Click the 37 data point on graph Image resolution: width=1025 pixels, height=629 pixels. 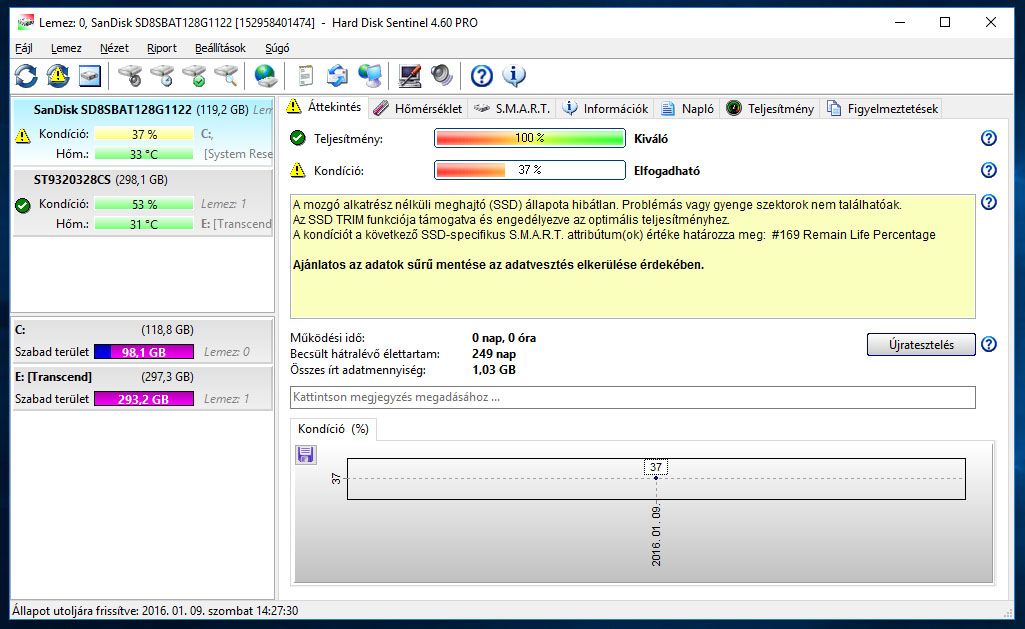pos(656,478)
